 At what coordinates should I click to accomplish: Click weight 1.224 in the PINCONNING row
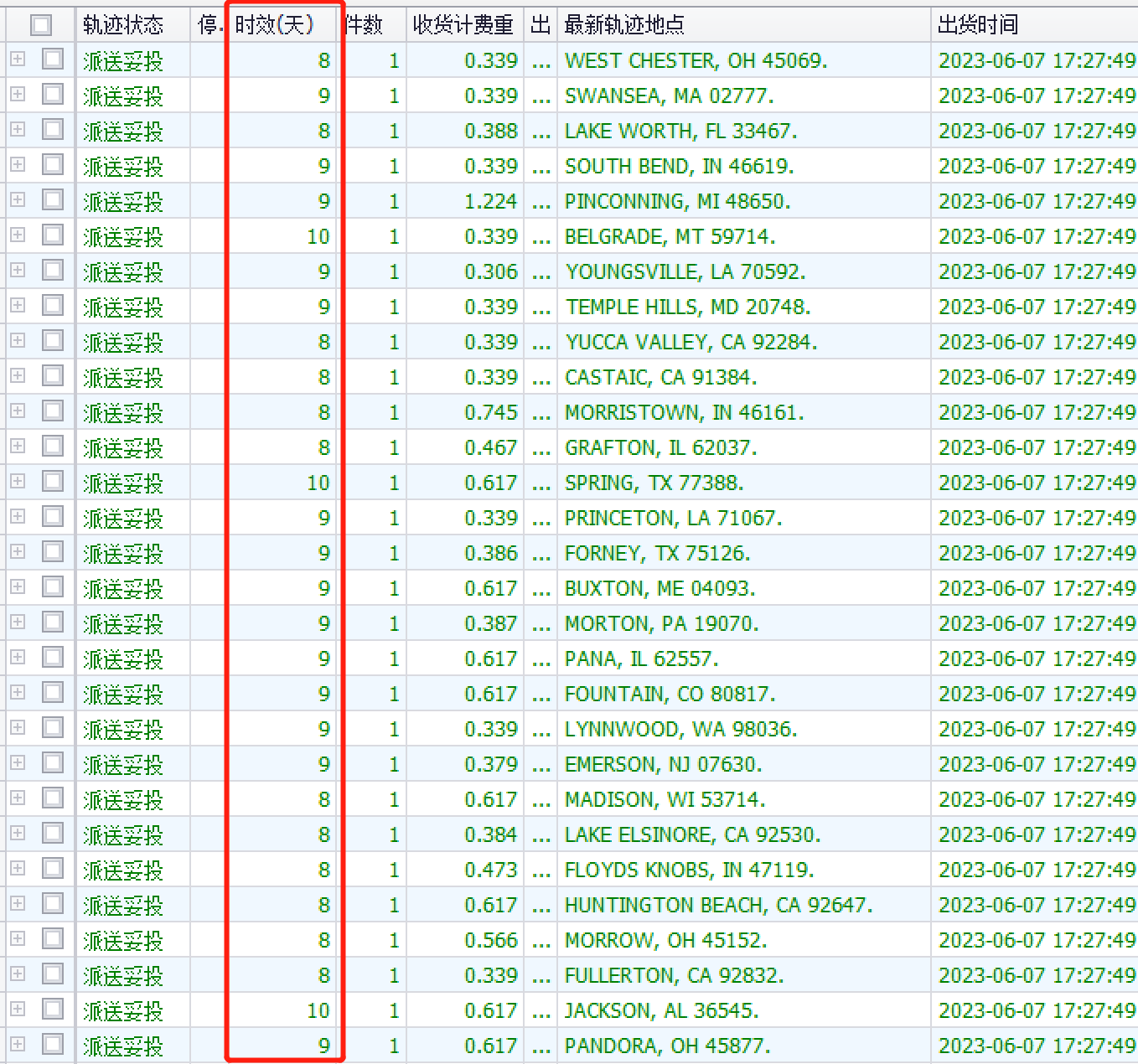tap(491, 202)
